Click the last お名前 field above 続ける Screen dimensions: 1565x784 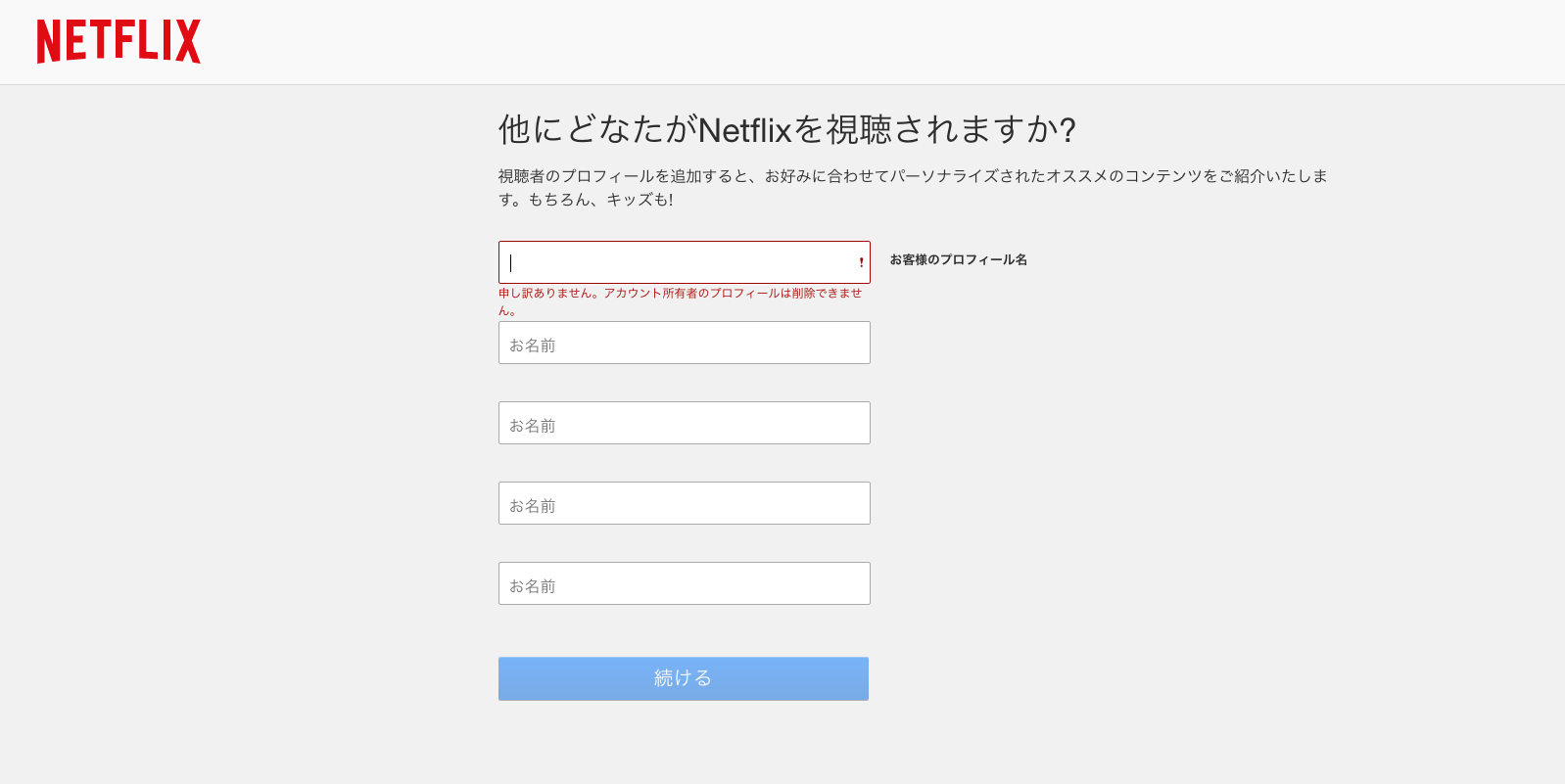(684, 584)
